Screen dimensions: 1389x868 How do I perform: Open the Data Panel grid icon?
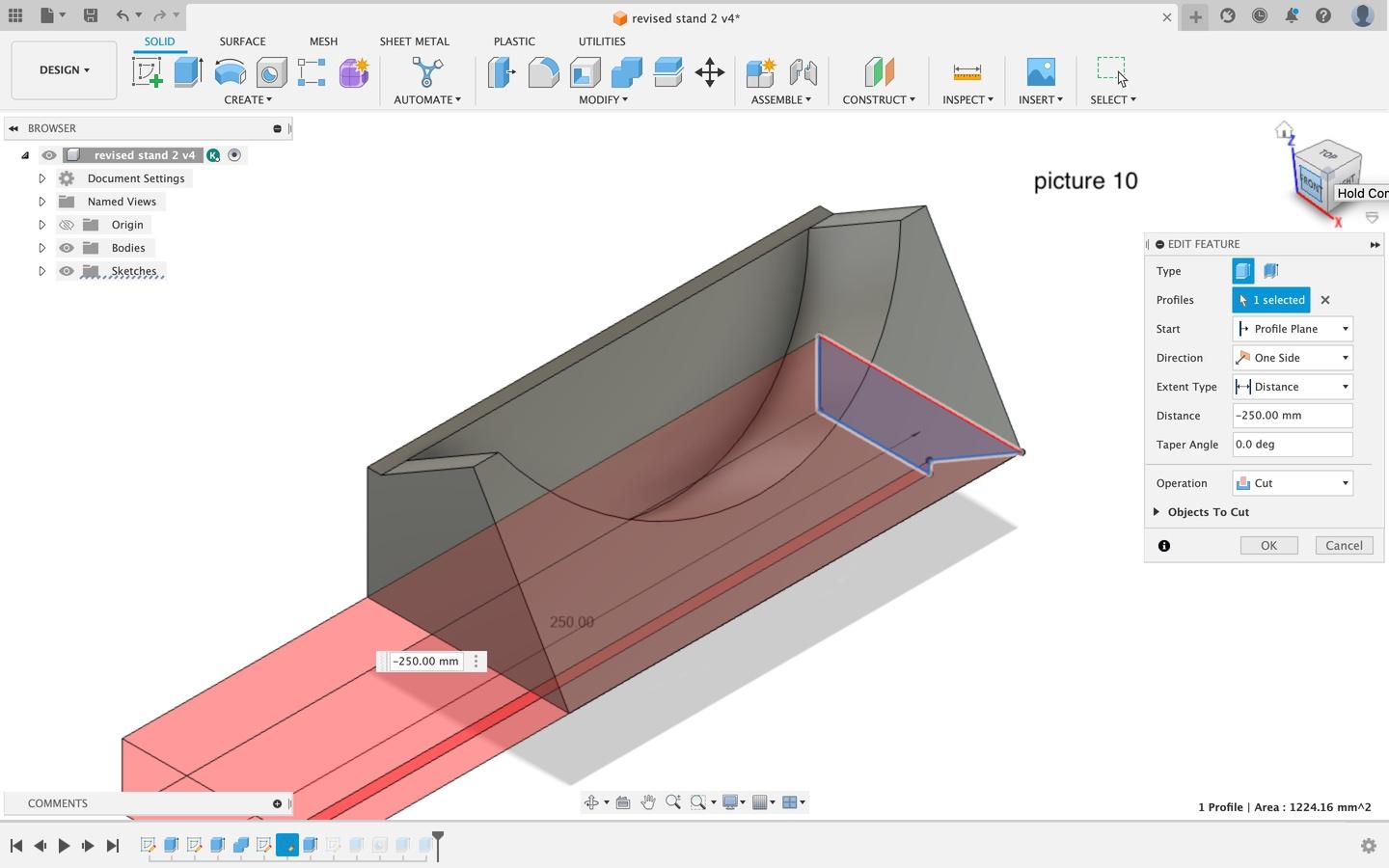click(x=15, y=15)
